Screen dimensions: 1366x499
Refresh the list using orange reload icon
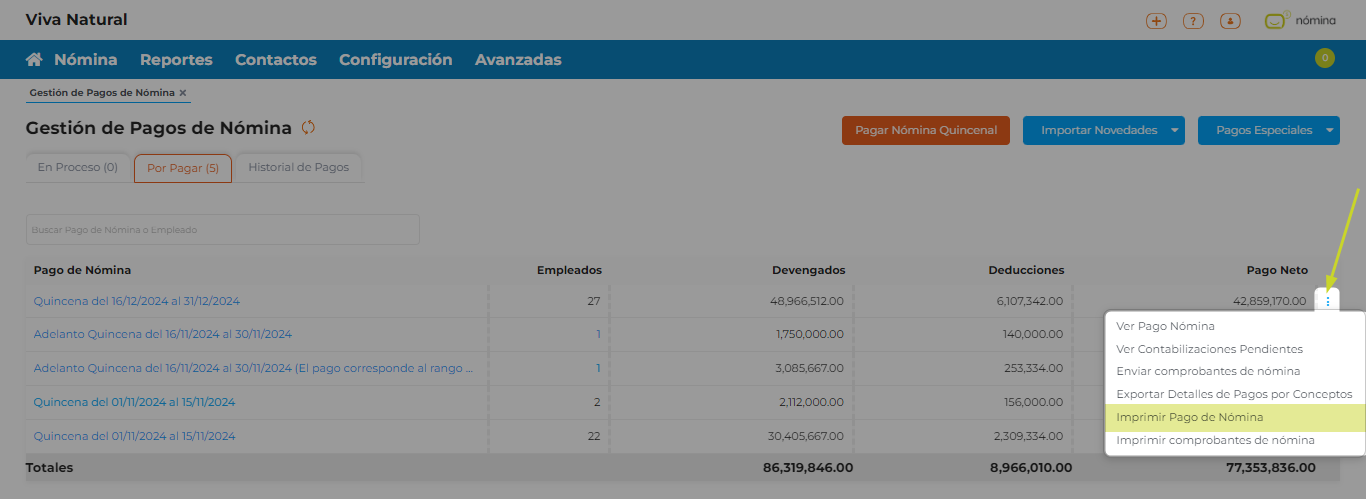click(x=308, y=127)
